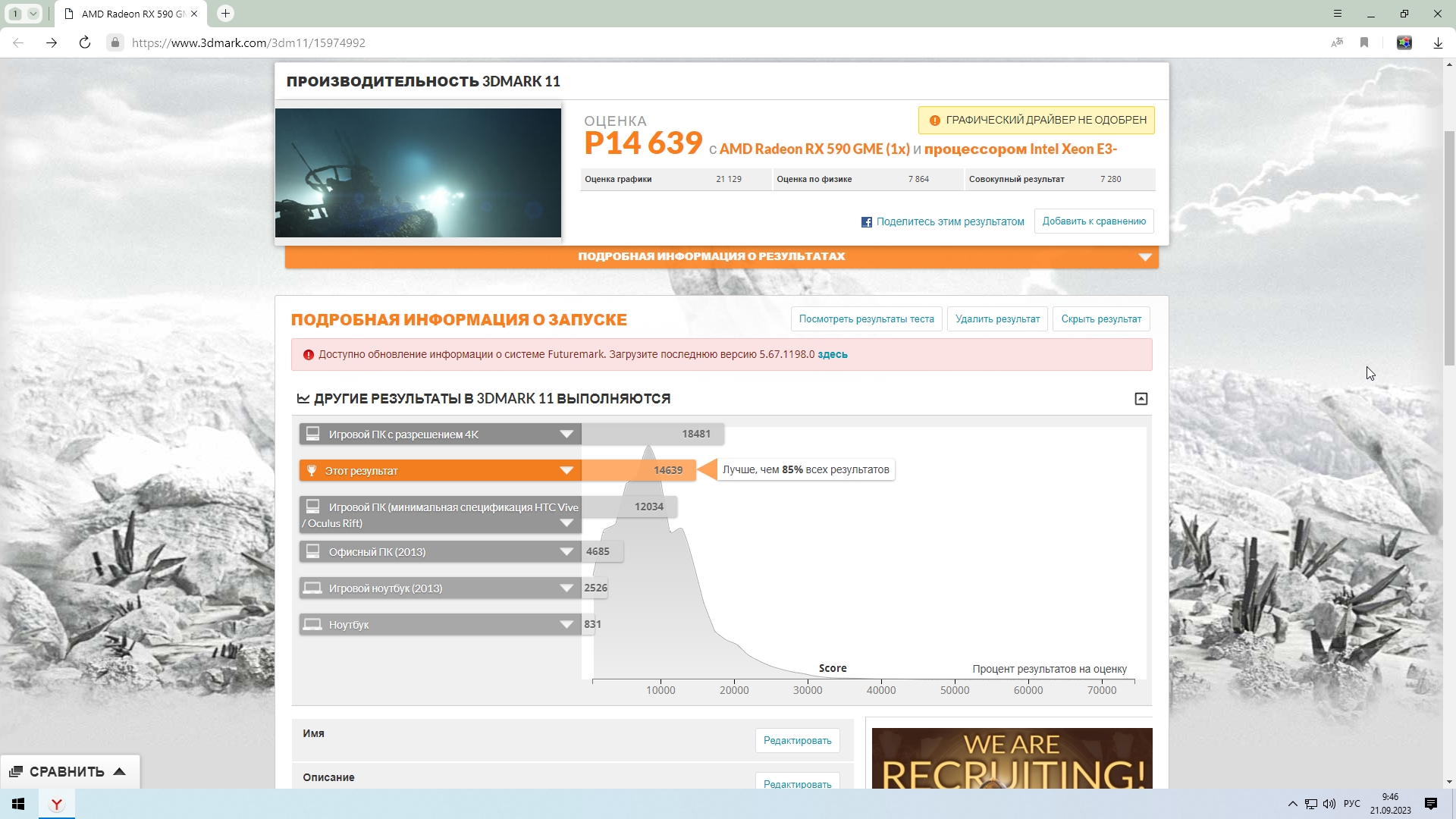This screenshot has width=1456, height=819.
Task: Click the translate page icon
Action: pos(1337,42)
